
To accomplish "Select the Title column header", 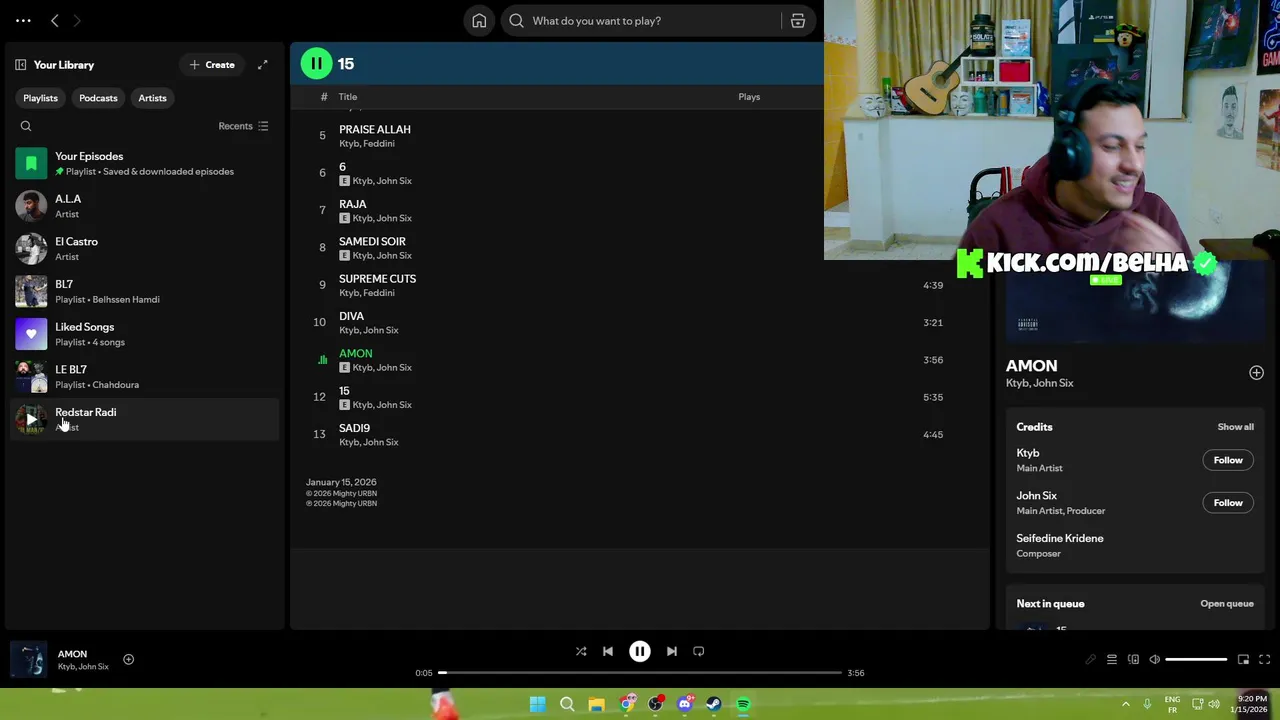I will [348, 97].
